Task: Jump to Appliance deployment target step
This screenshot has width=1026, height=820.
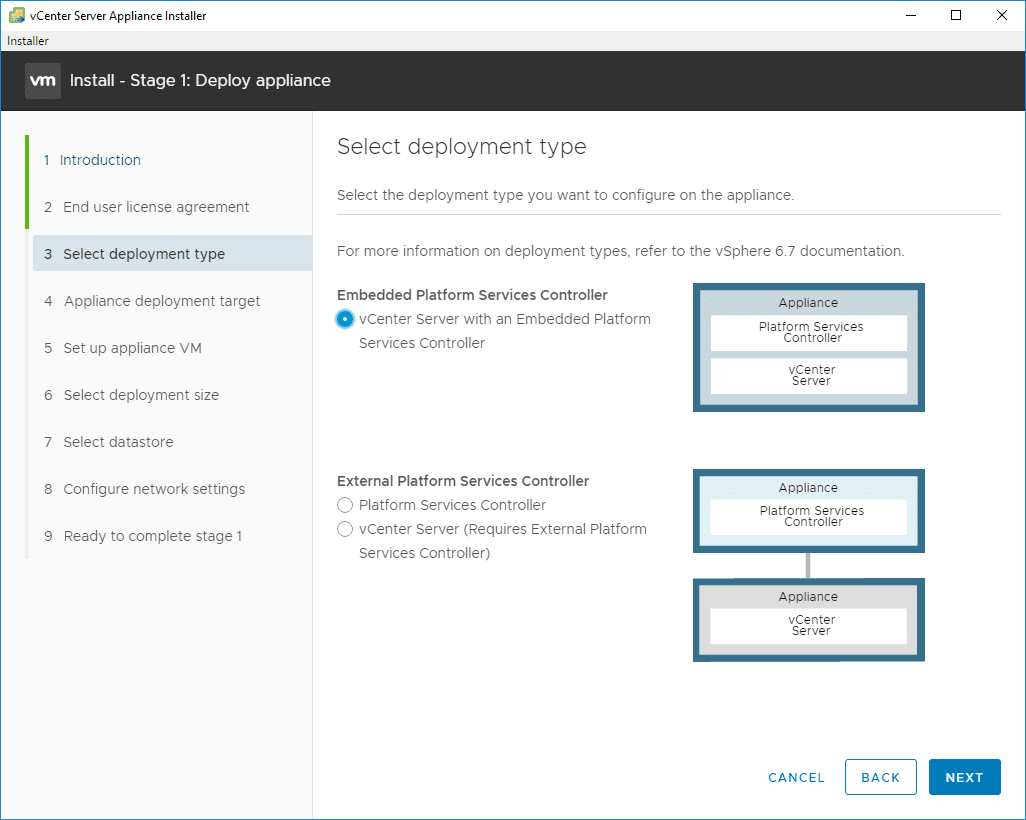Action: tap(162, 301)
